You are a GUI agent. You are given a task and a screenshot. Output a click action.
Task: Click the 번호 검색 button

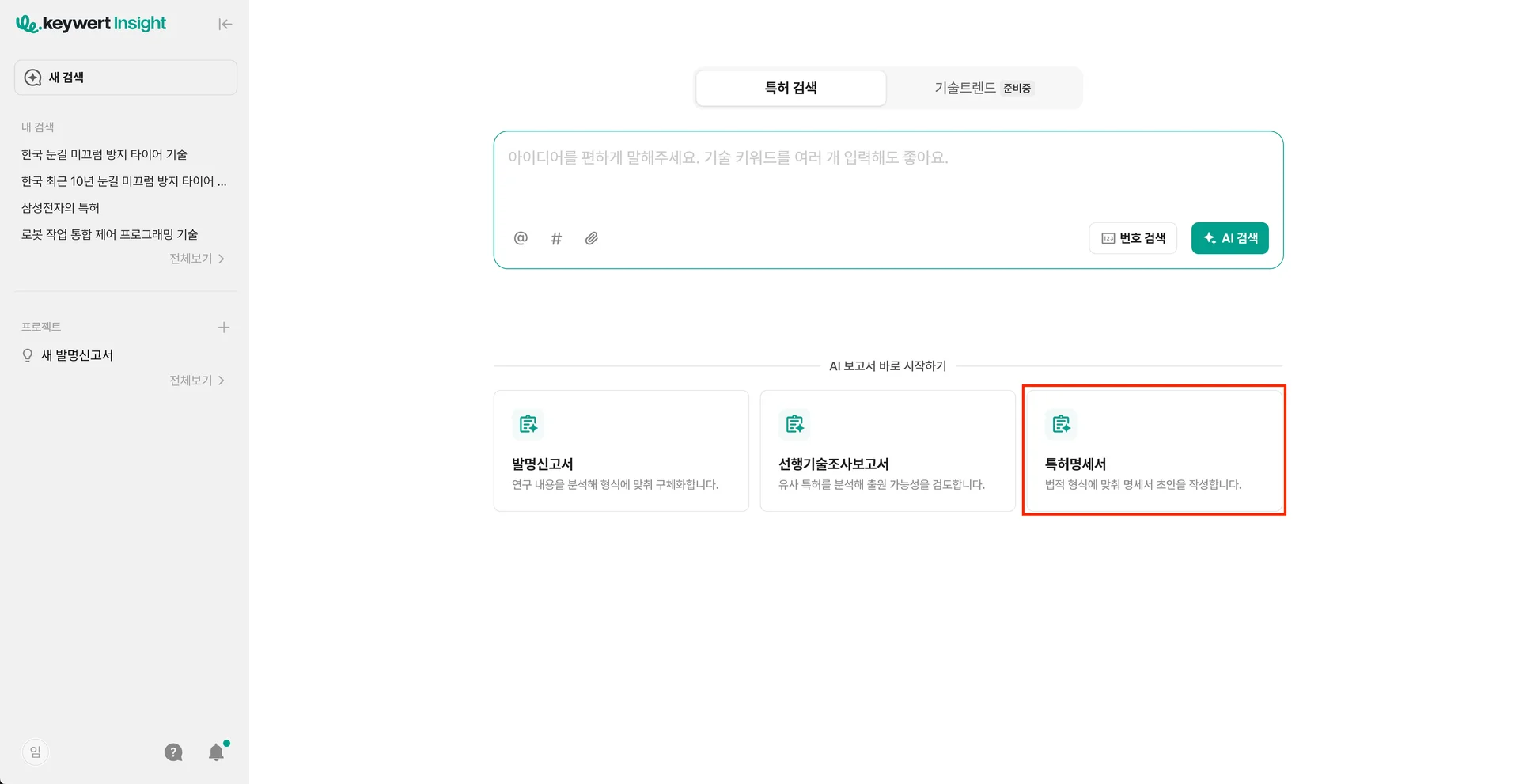click(x=1133, y=238)
